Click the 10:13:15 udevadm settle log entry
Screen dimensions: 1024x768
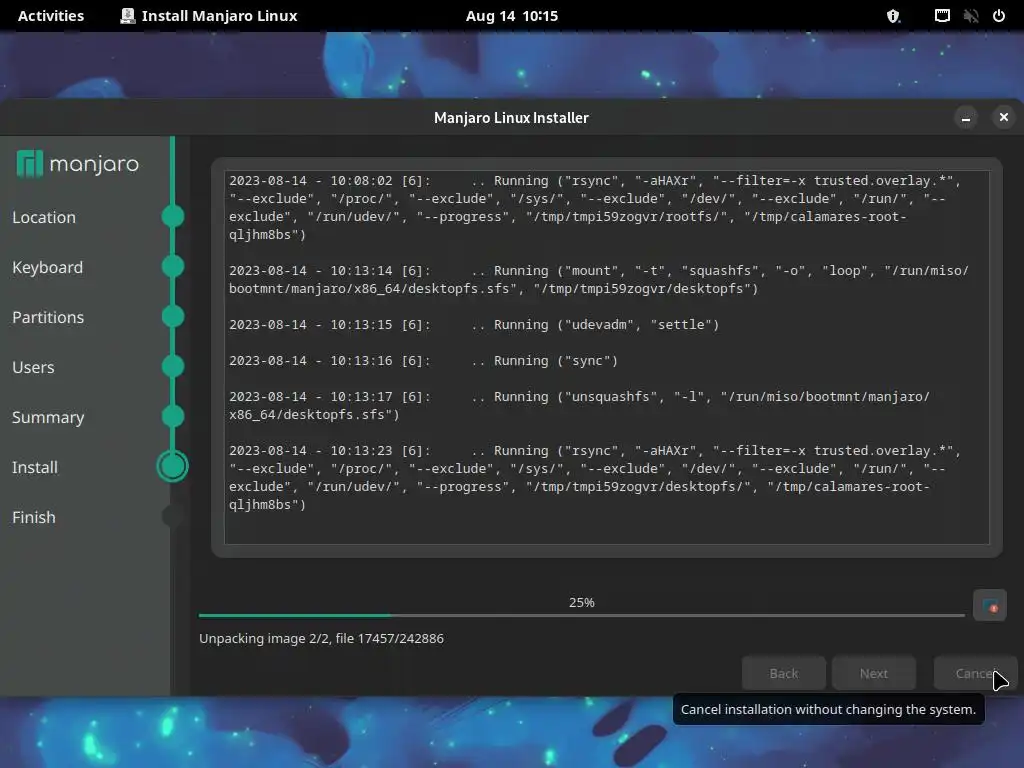click(474, 325)
